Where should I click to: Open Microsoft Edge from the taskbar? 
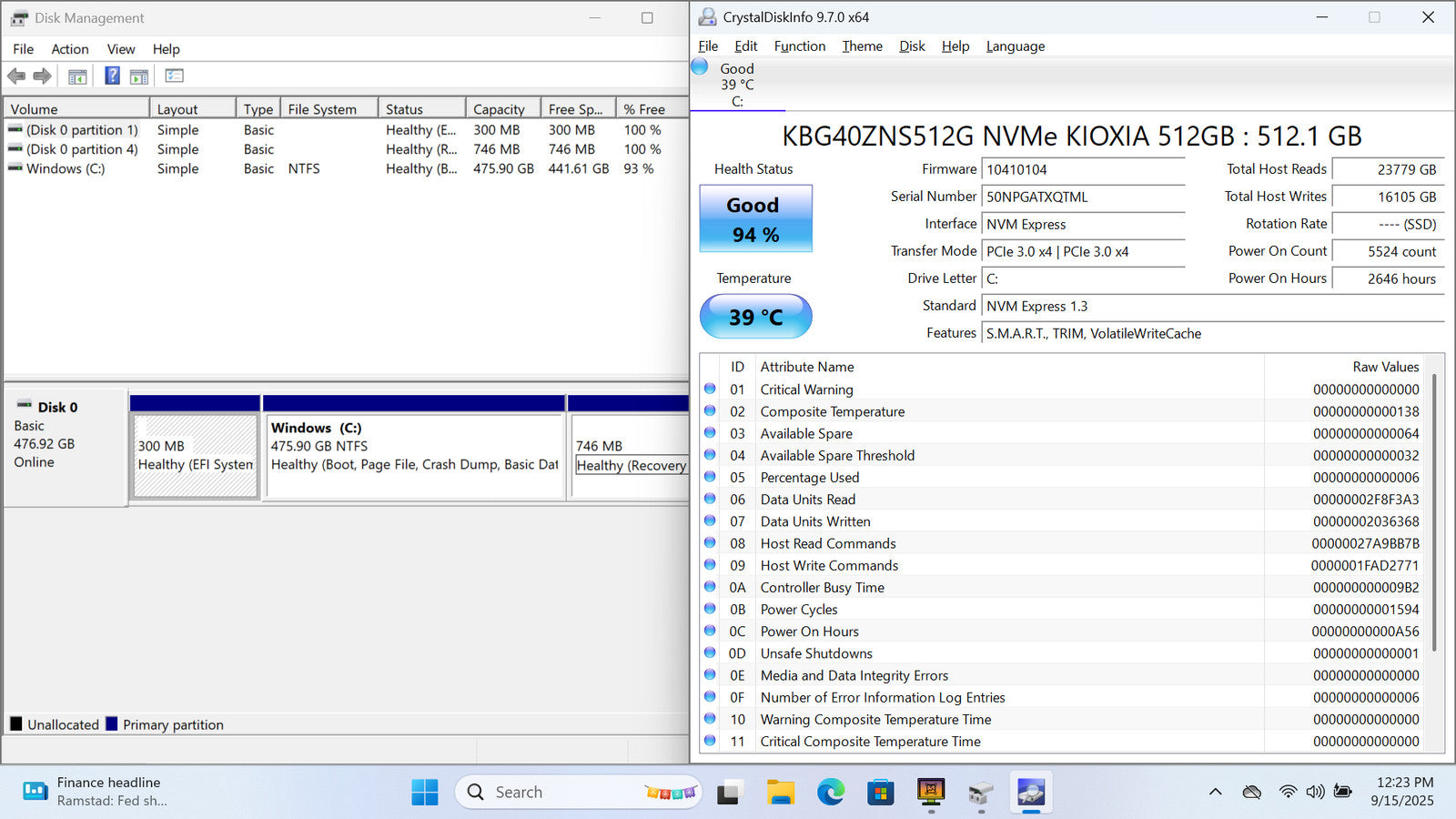[830, 792]
